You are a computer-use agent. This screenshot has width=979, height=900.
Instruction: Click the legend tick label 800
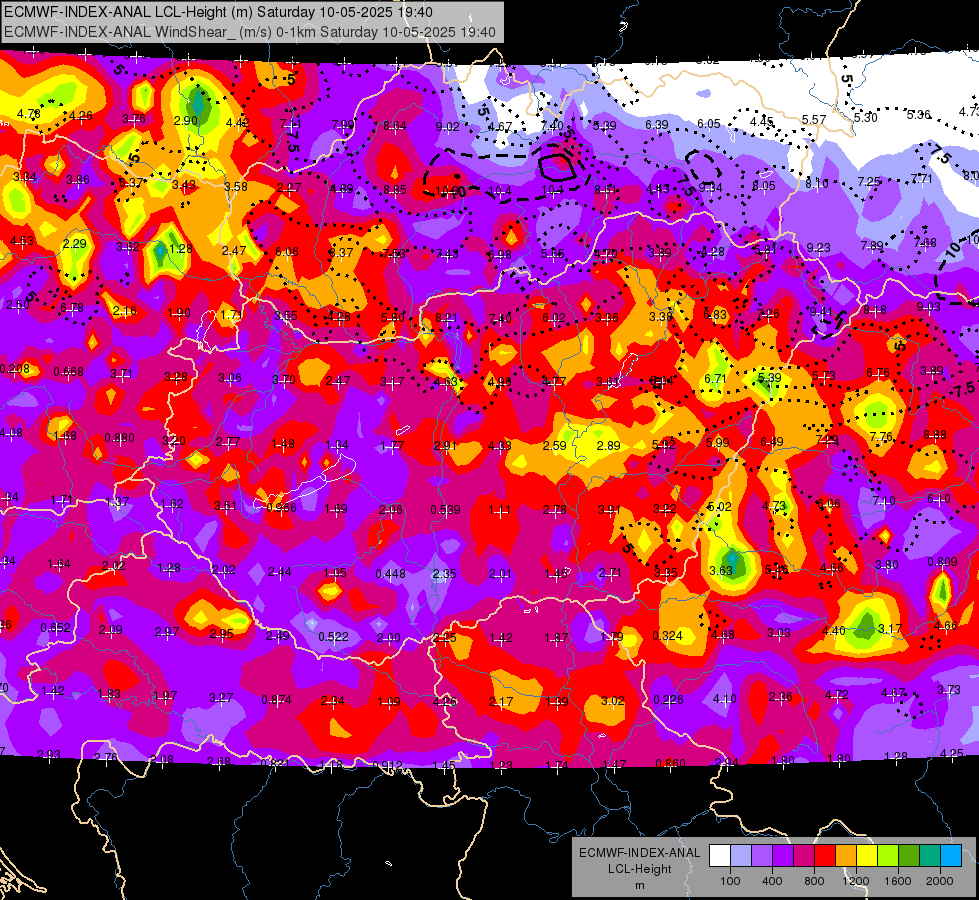point(814,881)
